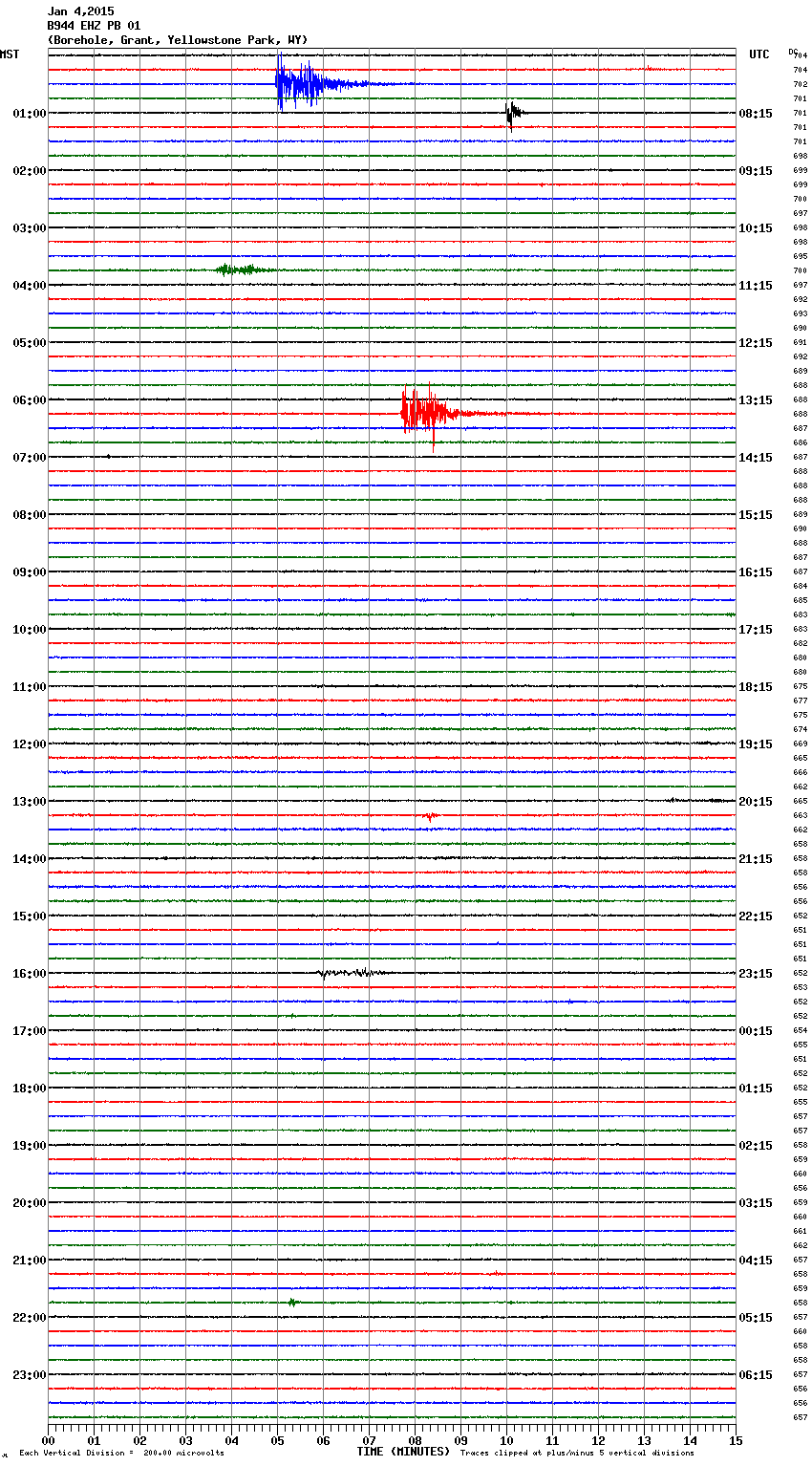This screenshot has height=1466, width=812.
Task: Click the '06:00' MST time label
Action: [30, 400]
